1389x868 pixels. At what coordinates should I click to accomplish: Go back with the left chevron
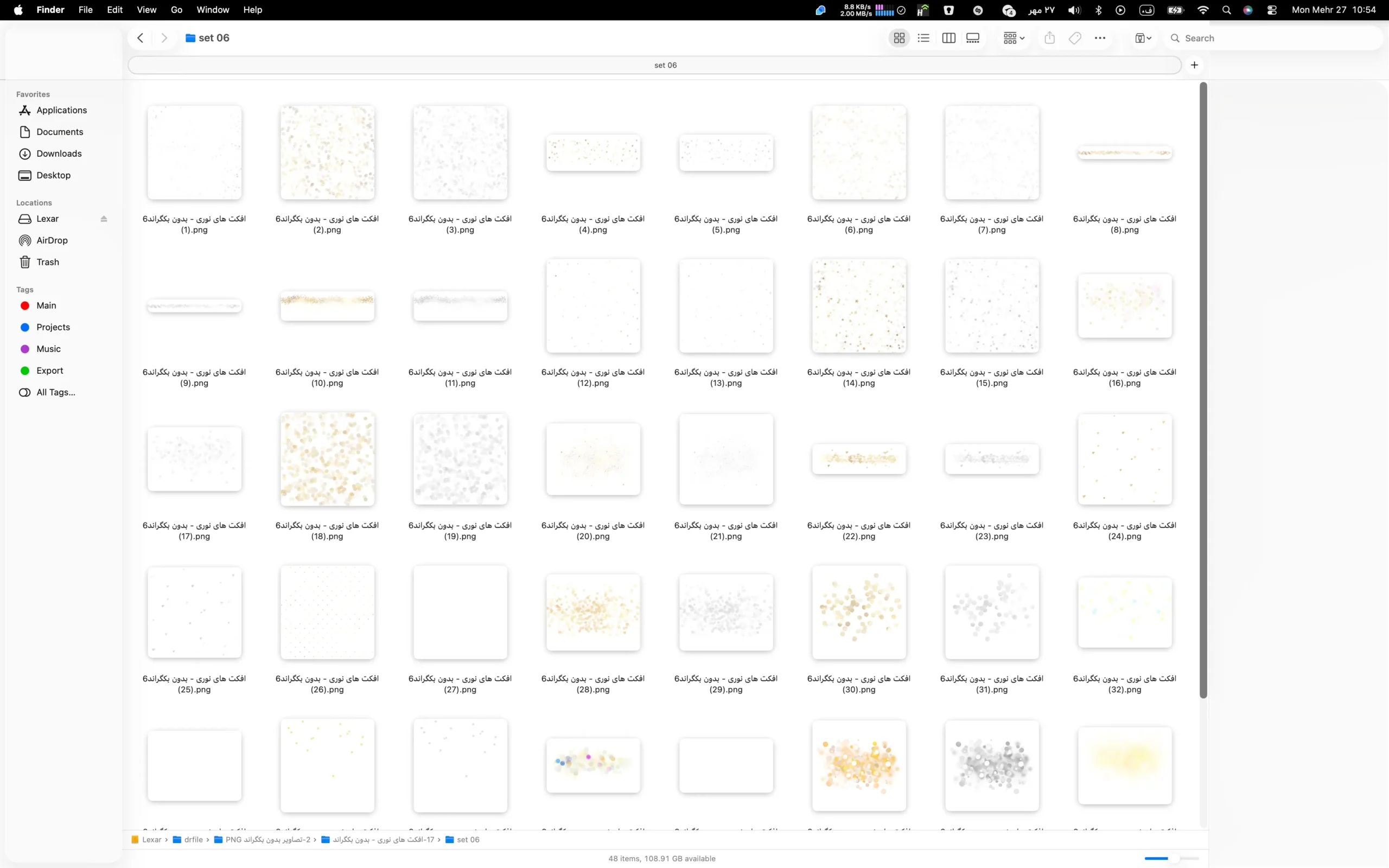[x=140, y=38]
